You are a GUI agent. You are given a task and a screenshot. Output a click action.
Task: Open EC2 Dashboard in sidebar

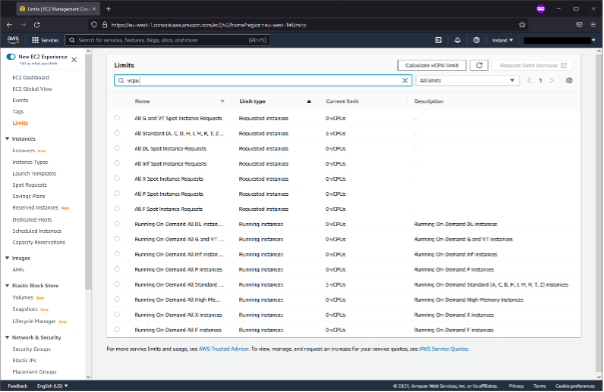tap(31, 77)
